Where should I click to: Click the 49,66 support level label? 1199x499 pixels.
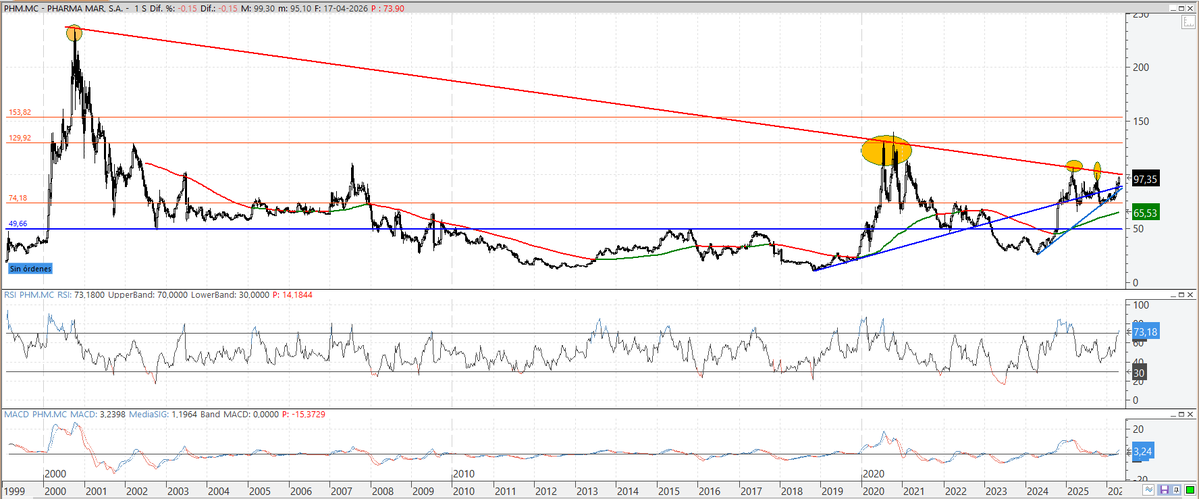(18, 224)
